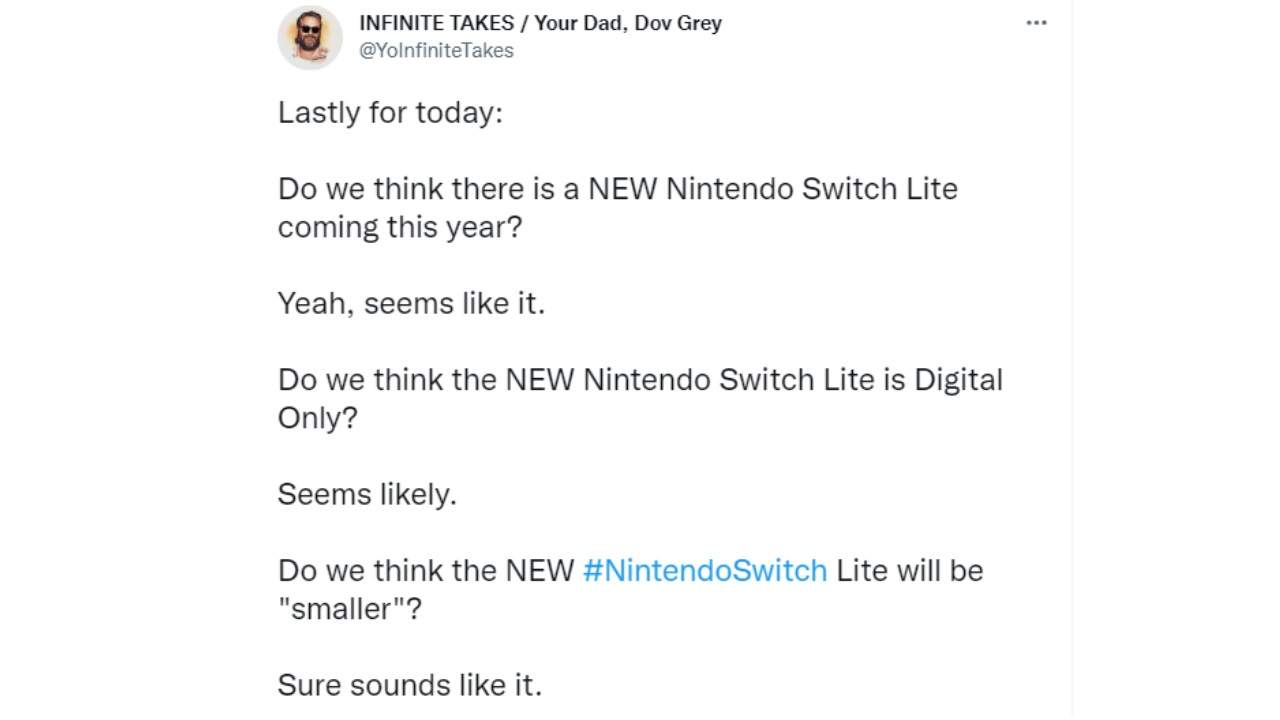The width and height of the screenshot is (1280, 720).
Task: Click the bearded man profile avatar
Action: pyautogui.click(x=310, y=37)
